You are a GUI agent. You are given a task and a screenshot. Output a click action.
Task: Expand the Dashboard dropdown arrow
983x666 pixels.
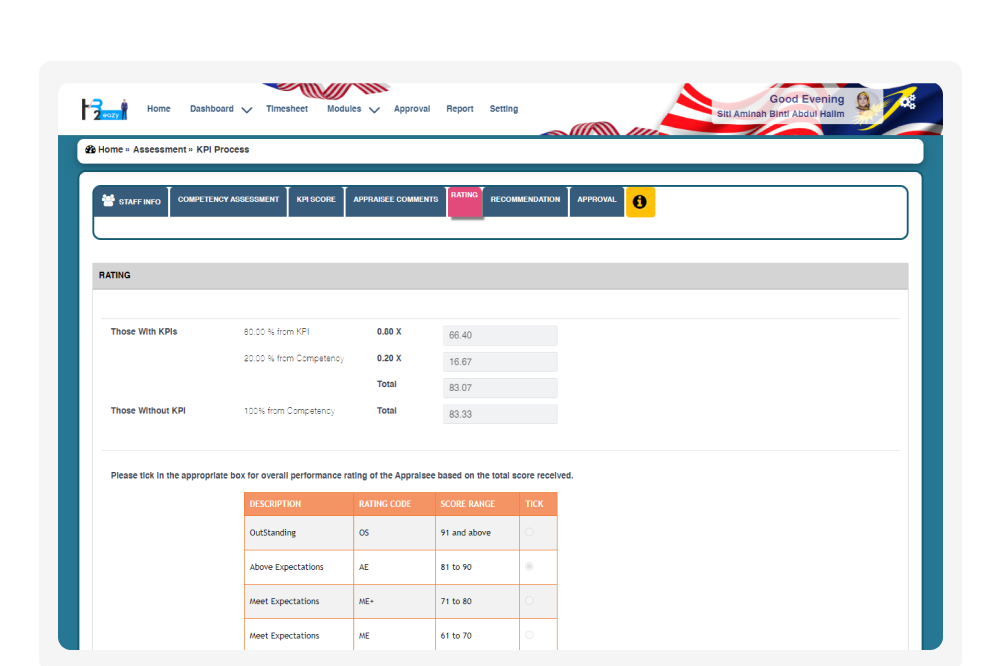point(246,110)
